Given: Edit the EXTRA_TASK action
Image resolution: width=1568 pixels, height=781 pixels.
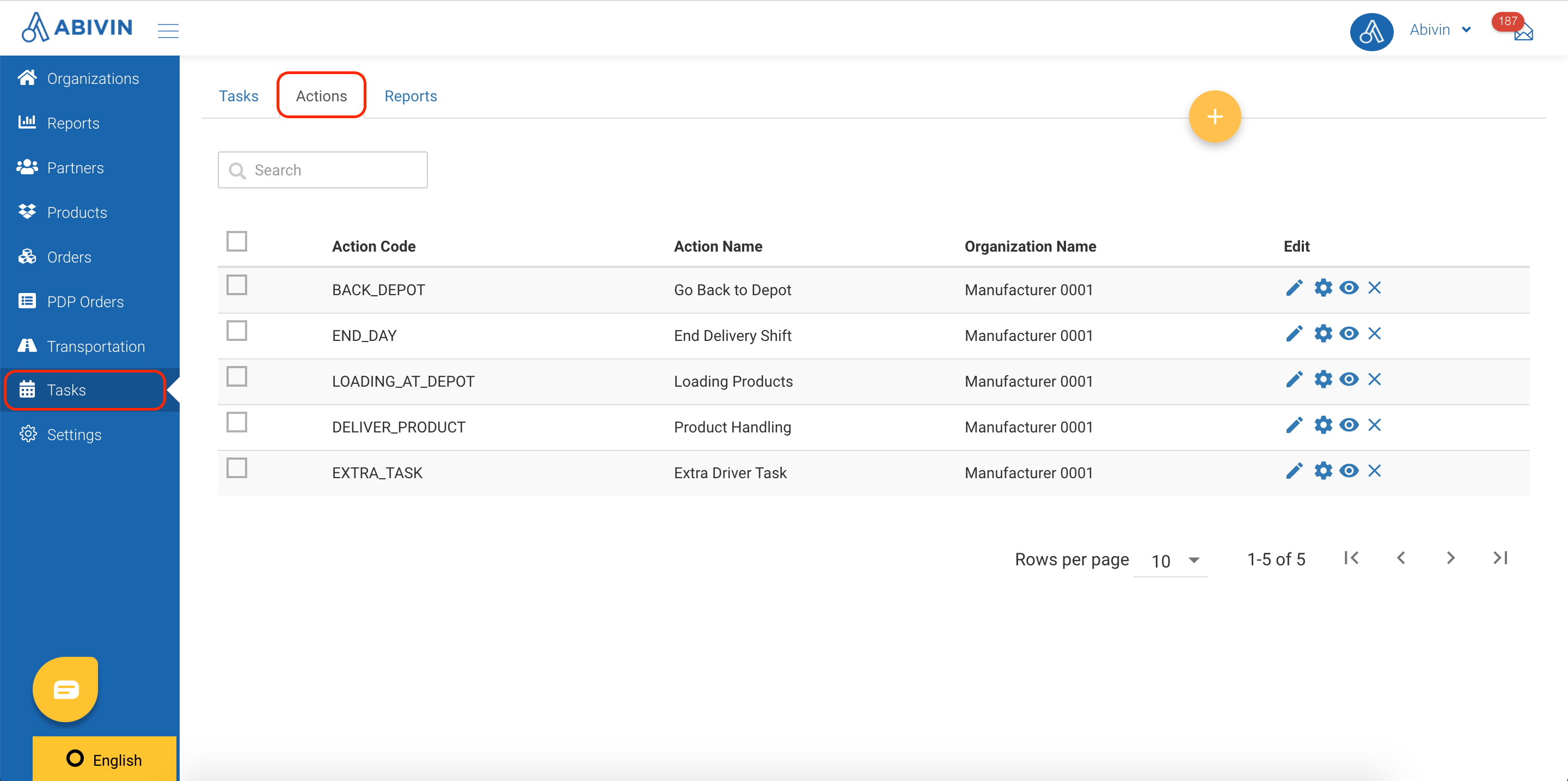Looking at the screenshot, I should click(x=1294, y=471).
